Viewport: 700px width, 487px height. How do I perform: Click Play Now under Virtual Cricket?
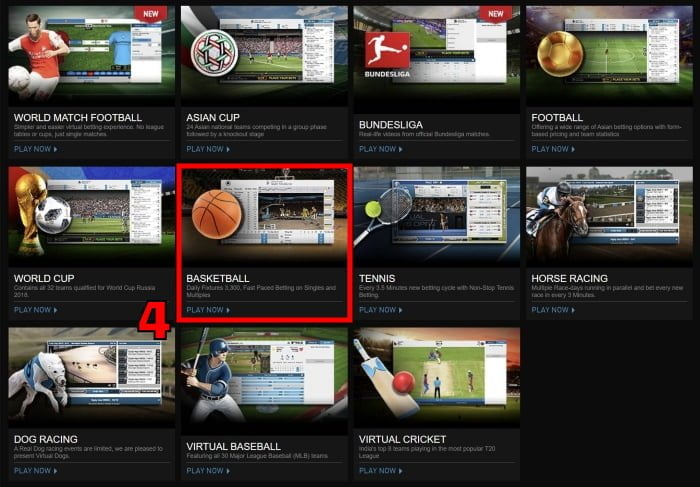point(381,470)
